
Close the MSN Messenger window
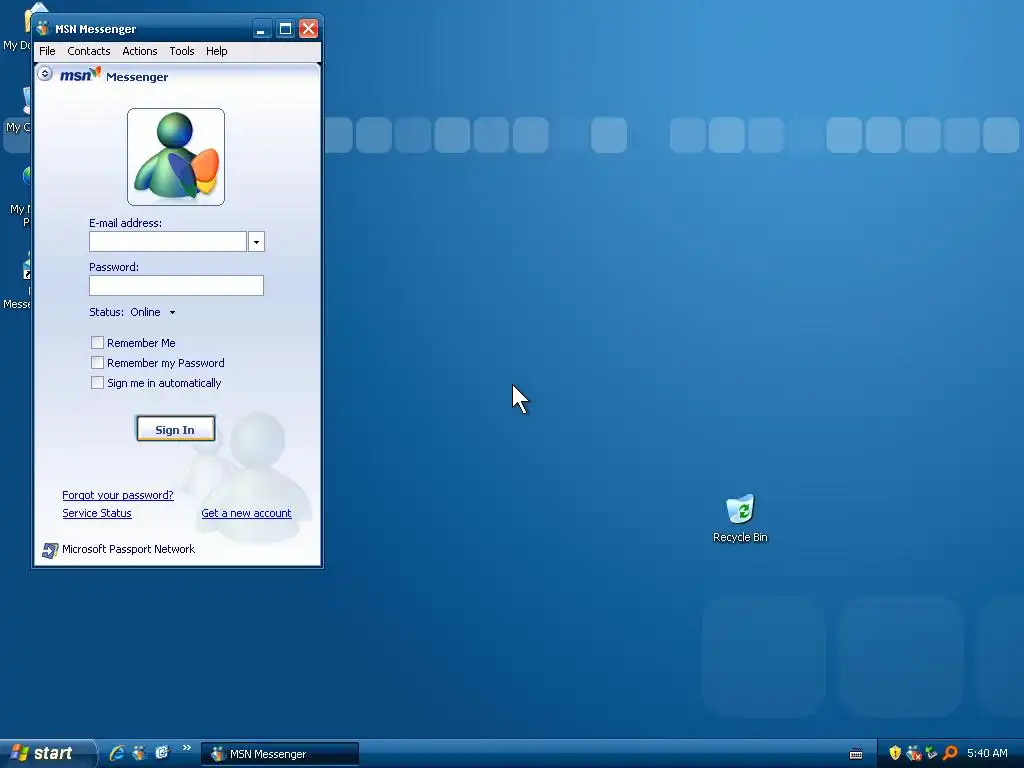coord(308,29)
